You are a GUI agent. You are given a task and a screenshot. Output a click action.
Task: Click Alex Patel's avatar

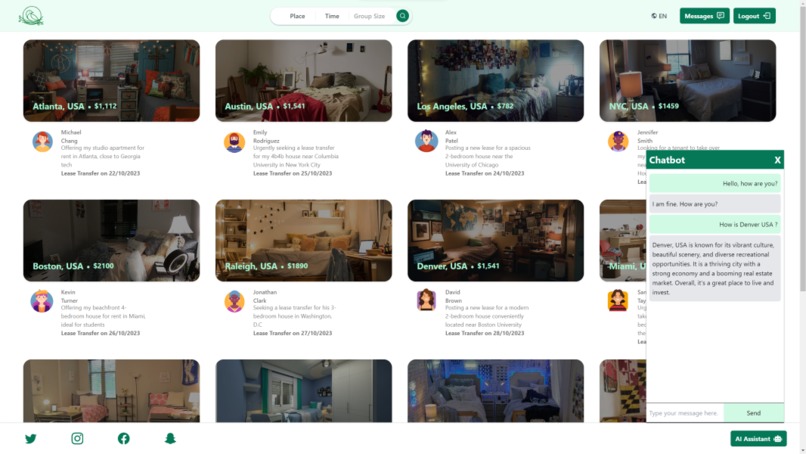click(x=426, y=141)
